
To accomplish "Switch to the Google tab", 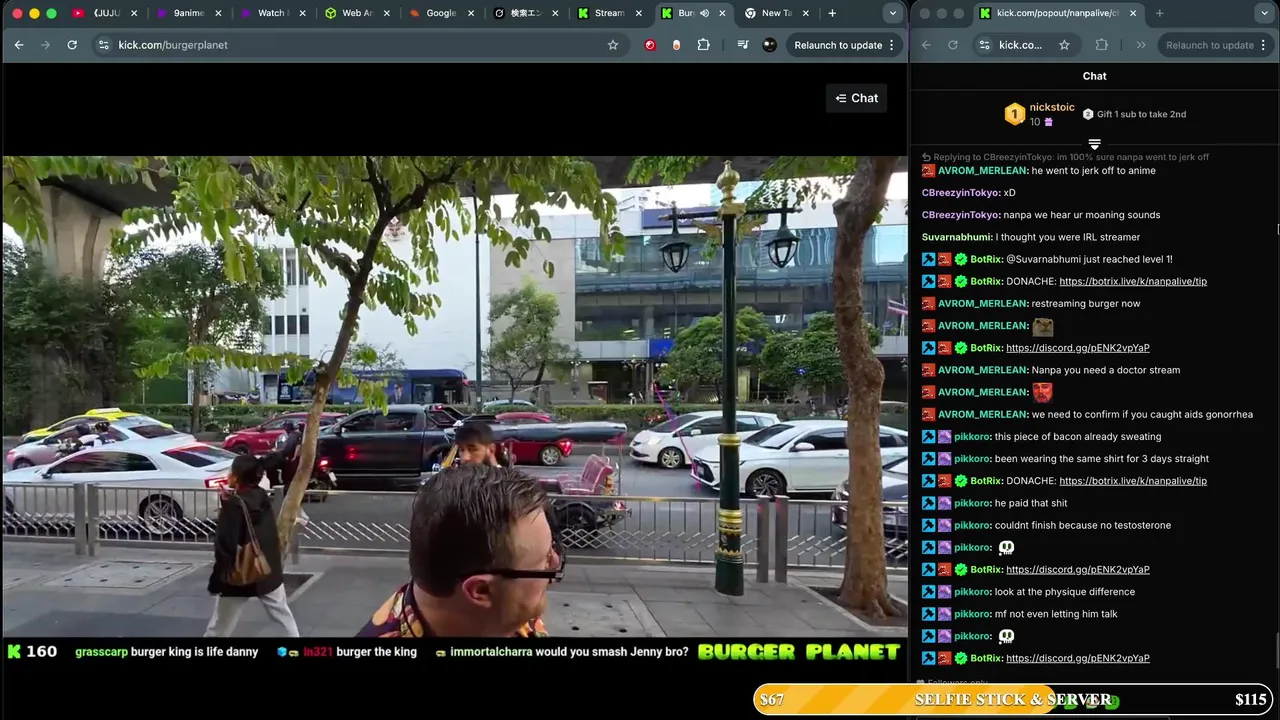I will point(440,13).
